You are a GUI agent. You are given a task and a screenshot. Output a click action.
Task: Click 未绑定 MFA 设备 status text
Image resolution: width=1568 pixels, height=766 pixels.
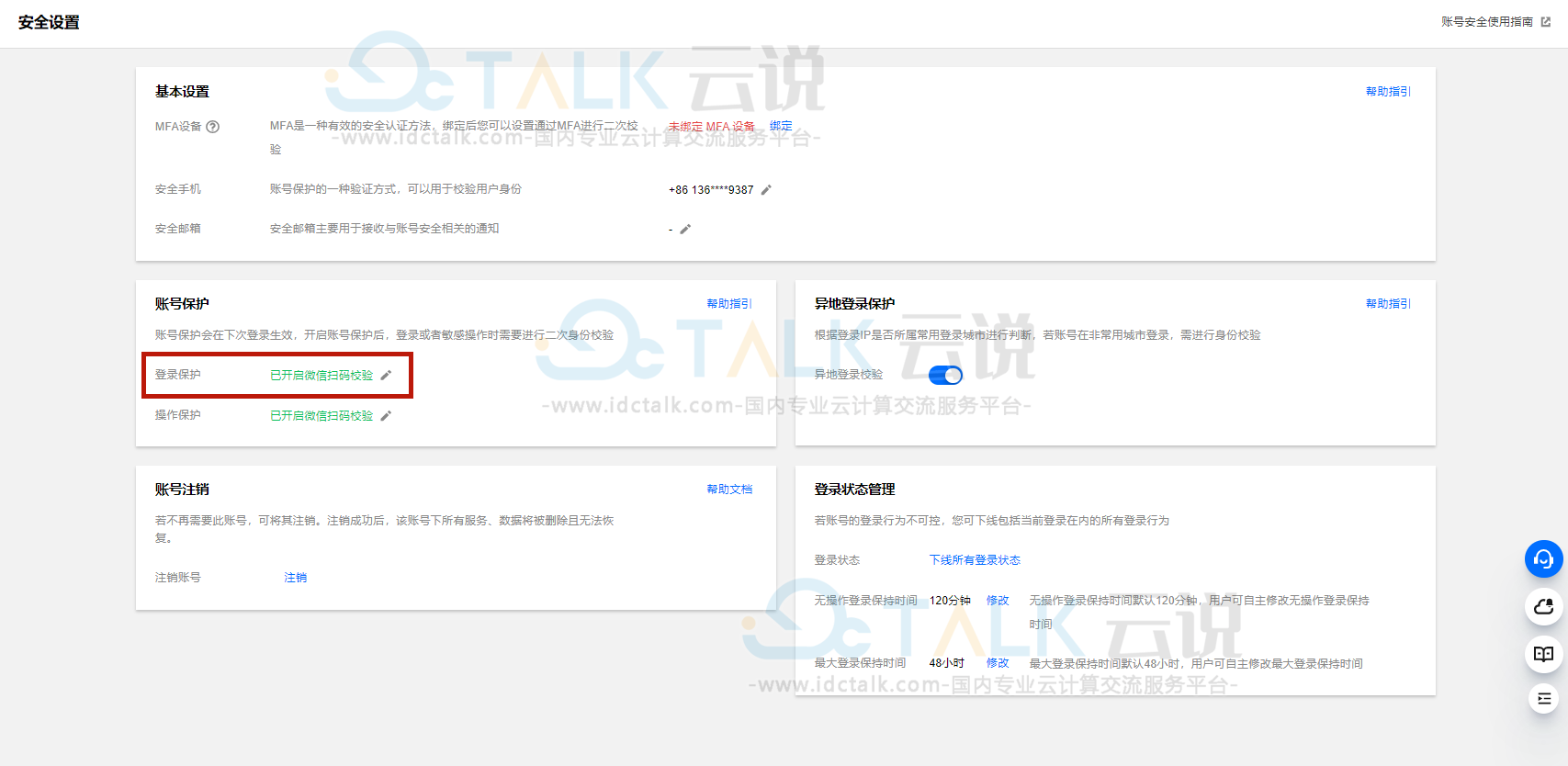(712, 127)
